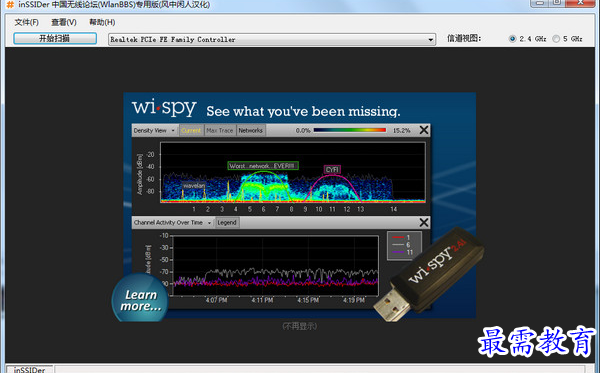
Task: Open the 文件(F) menu
Action: pyautogui.click(x=26, y=22)
